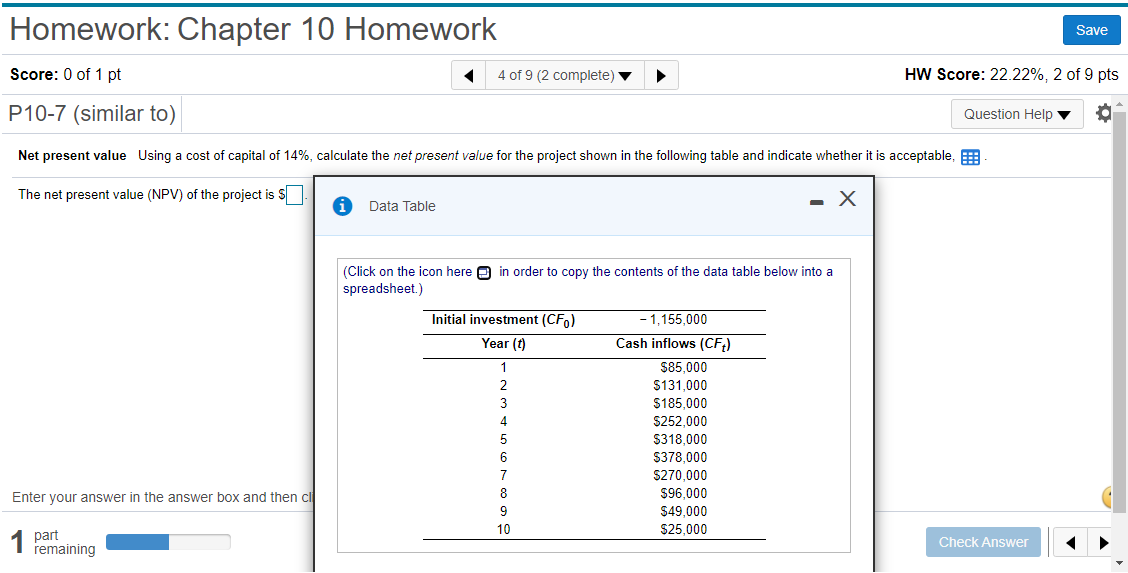
Task: Click the Year 9 cash inflow $49,000
Action: [x=683, y=512]
